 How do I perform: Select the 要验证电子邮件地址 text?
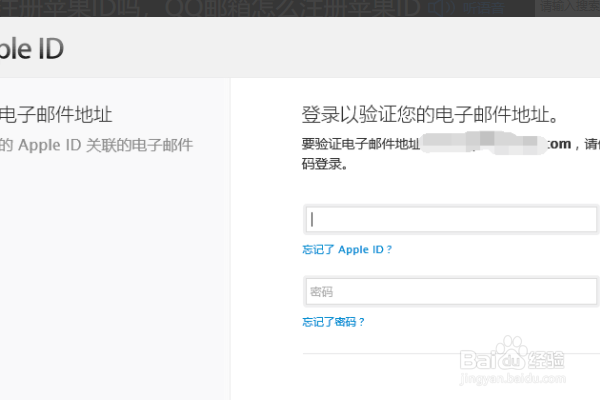361,144
